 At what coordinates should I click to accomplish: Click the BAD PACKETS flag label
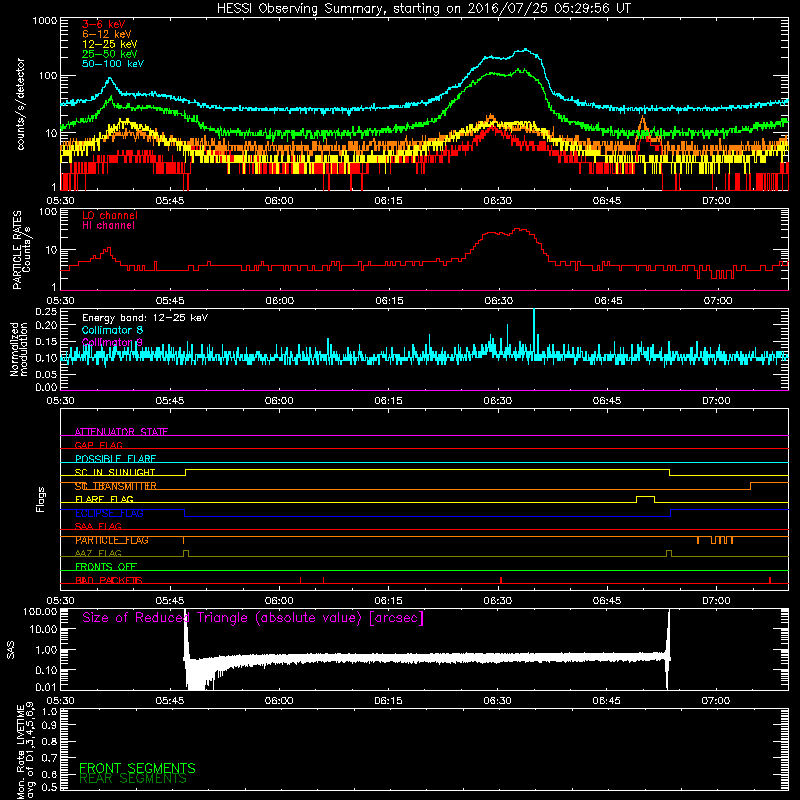coord(109,581)
